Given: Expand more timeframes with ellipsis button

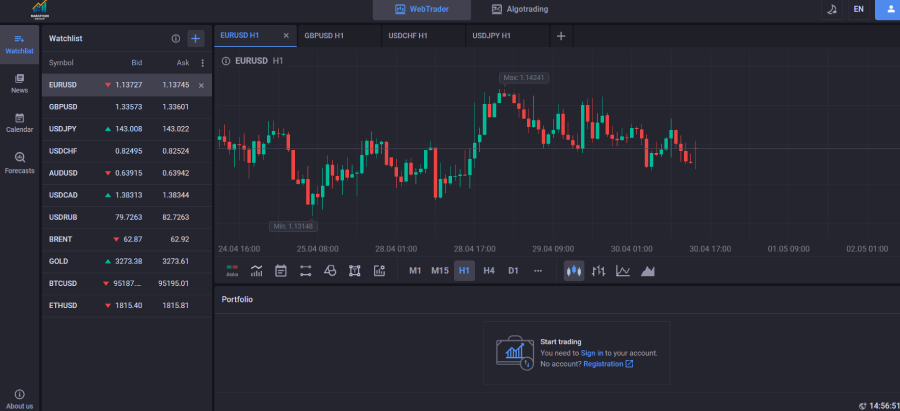Looking at the screenshot, I should [538, 270].
